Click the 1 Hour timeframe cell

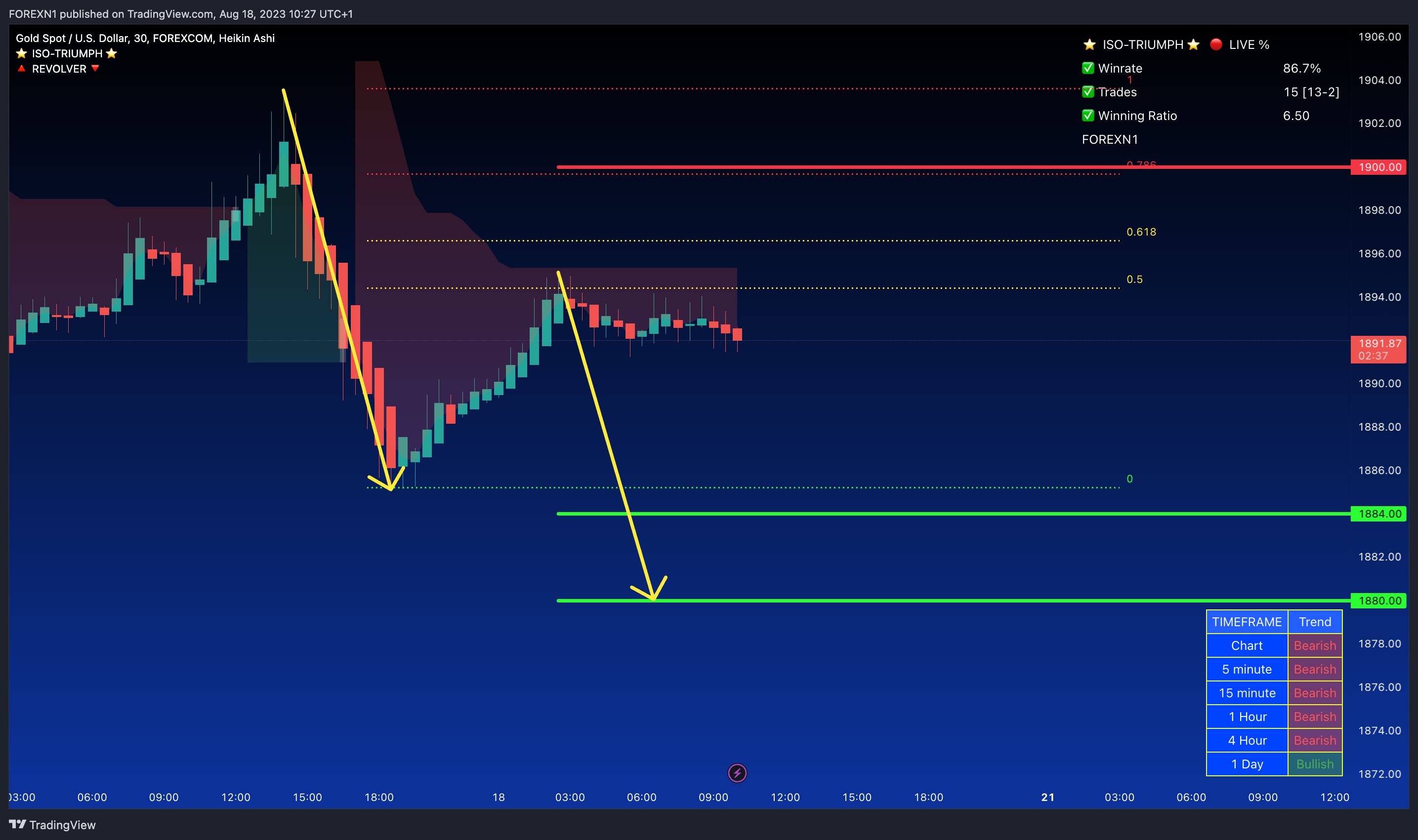(x=1247, y=717)
